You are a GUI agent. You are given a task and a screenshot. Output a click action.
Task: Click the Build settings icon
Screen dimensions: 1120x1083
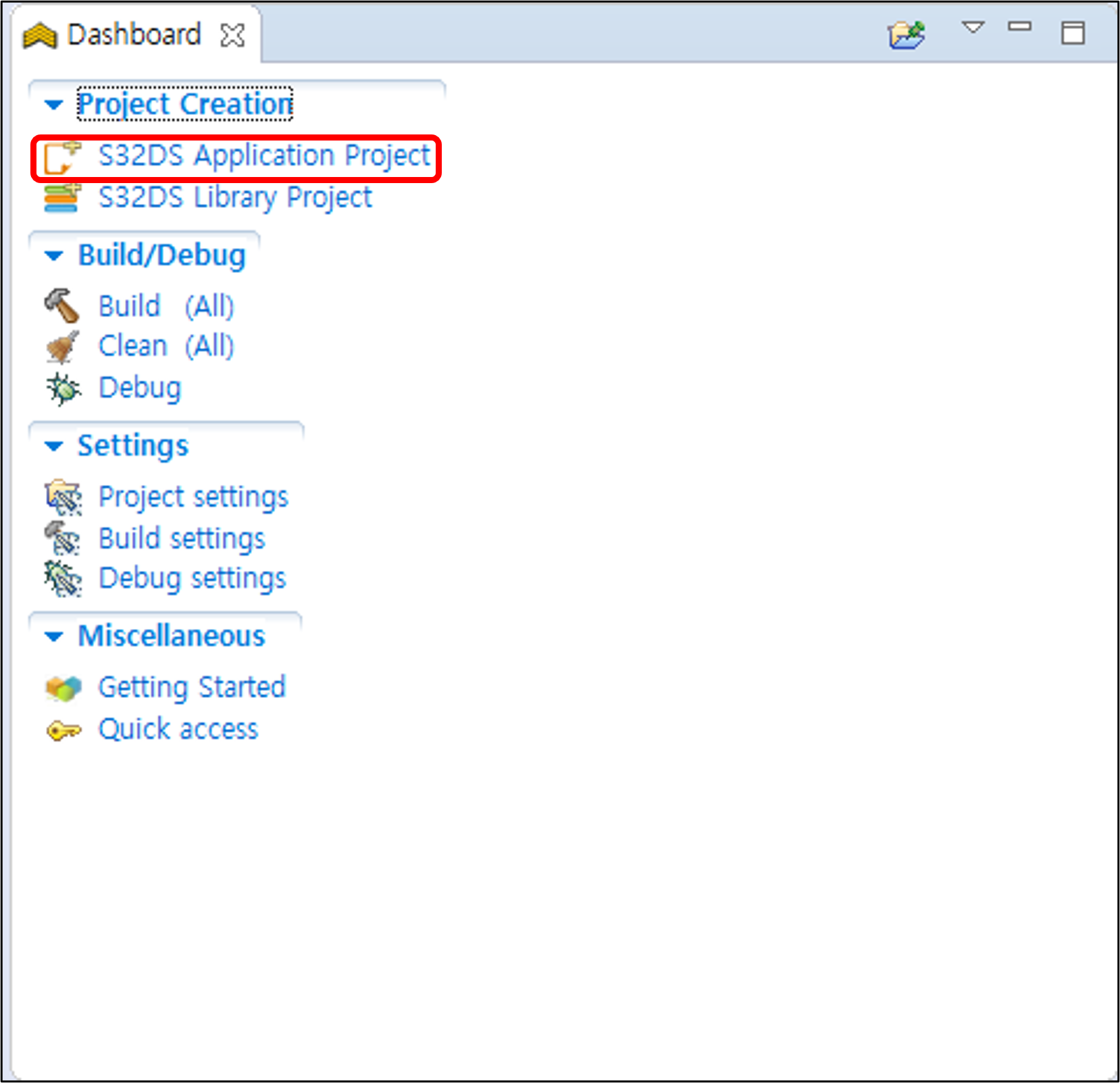(x=62, y=538)
